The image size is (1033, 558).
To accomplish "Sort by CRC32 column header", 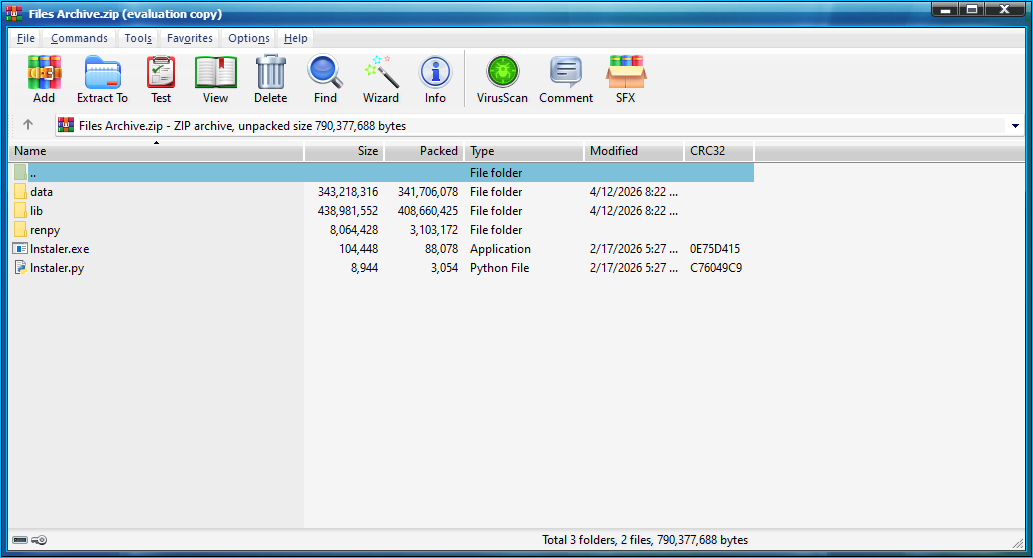I will point(719,151).
